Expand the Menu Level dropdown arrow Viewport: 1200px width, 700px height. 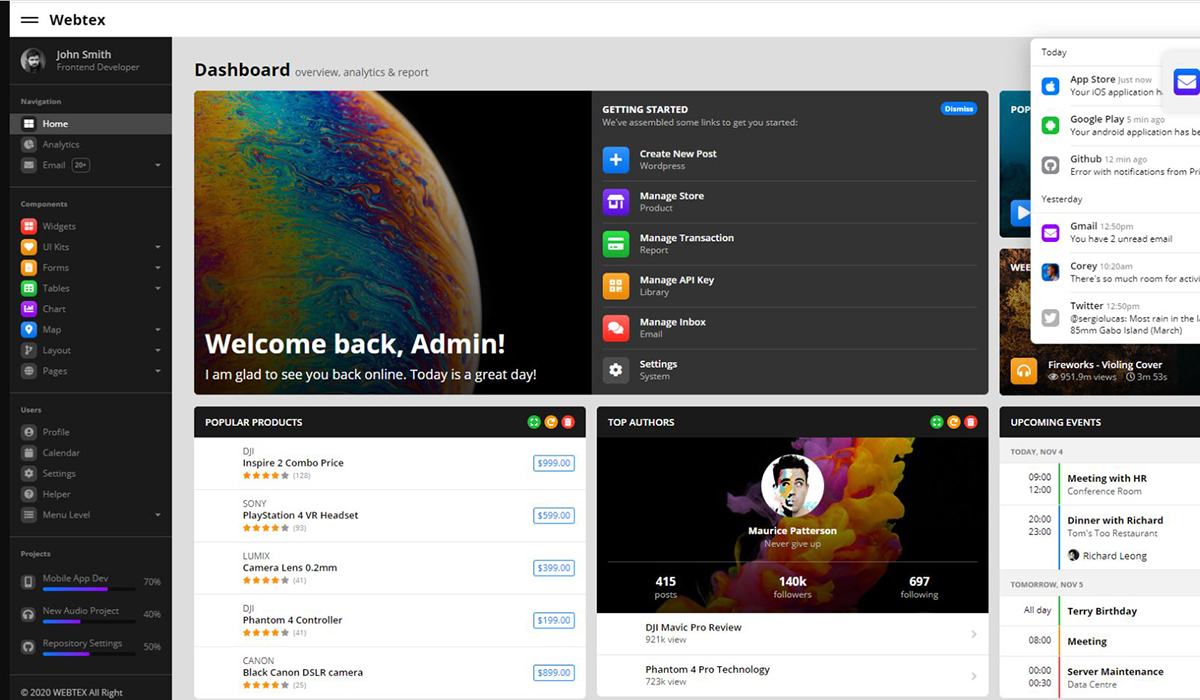tap(157, 515)
